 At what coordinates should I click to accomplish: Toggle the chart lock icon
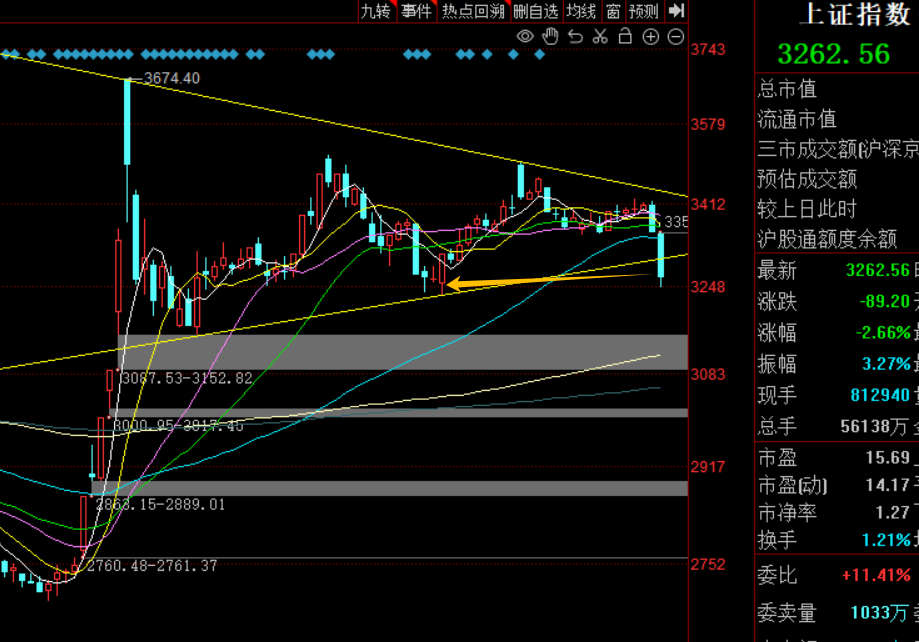point(625,36)
